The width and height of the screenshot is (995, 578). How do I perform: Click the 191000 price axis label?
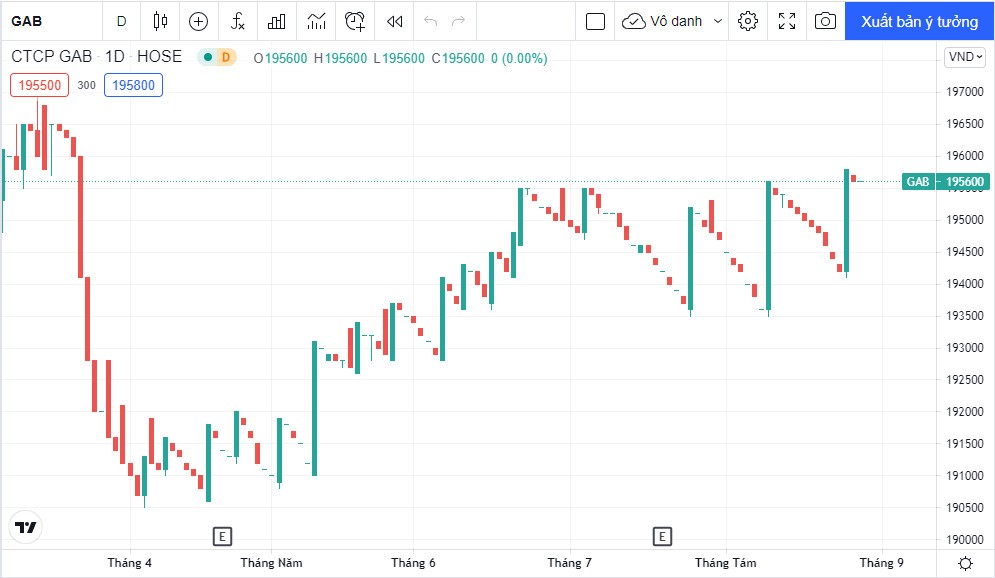point(965,475)
